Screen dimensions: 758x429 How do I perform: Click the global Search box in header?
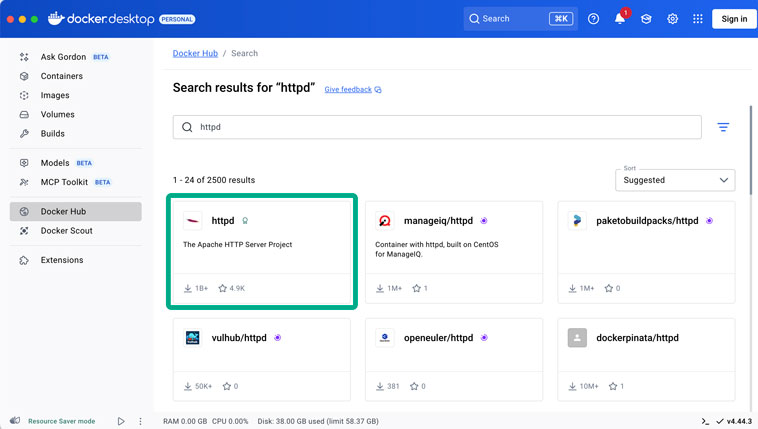pyautogui.click(x=521, y=19)
